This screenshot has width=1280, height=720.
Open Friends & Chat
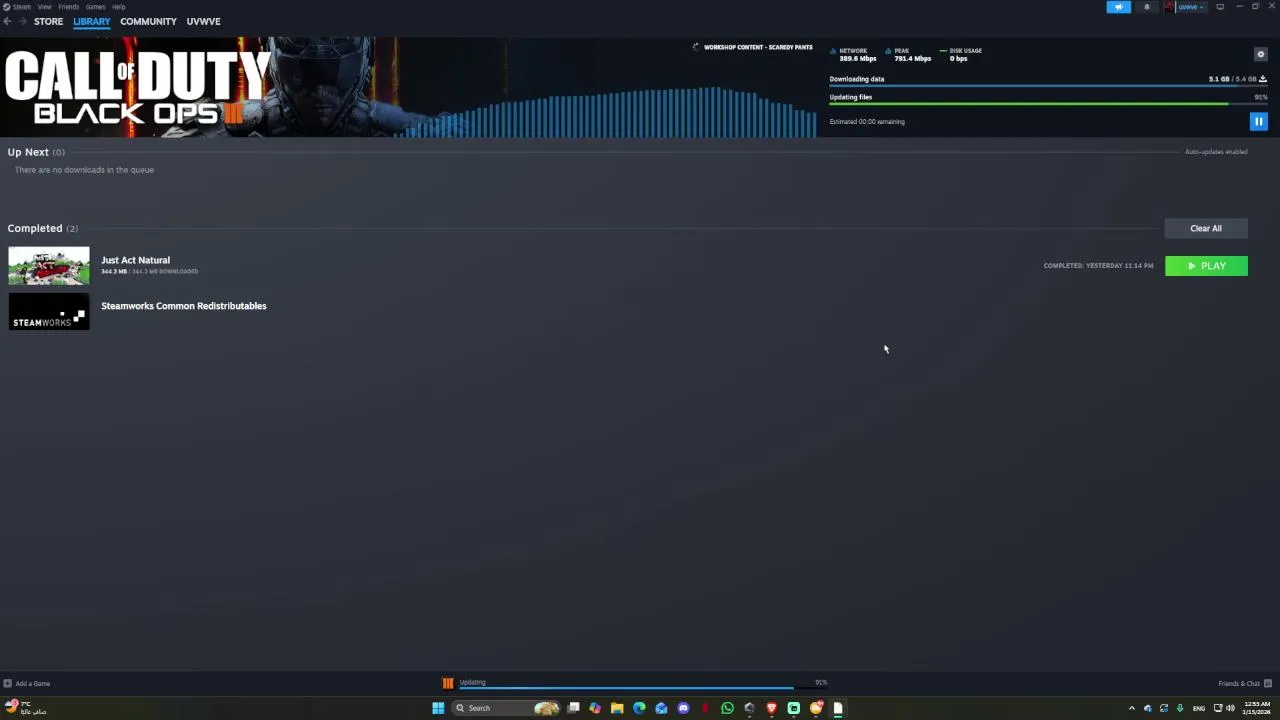1245,684
